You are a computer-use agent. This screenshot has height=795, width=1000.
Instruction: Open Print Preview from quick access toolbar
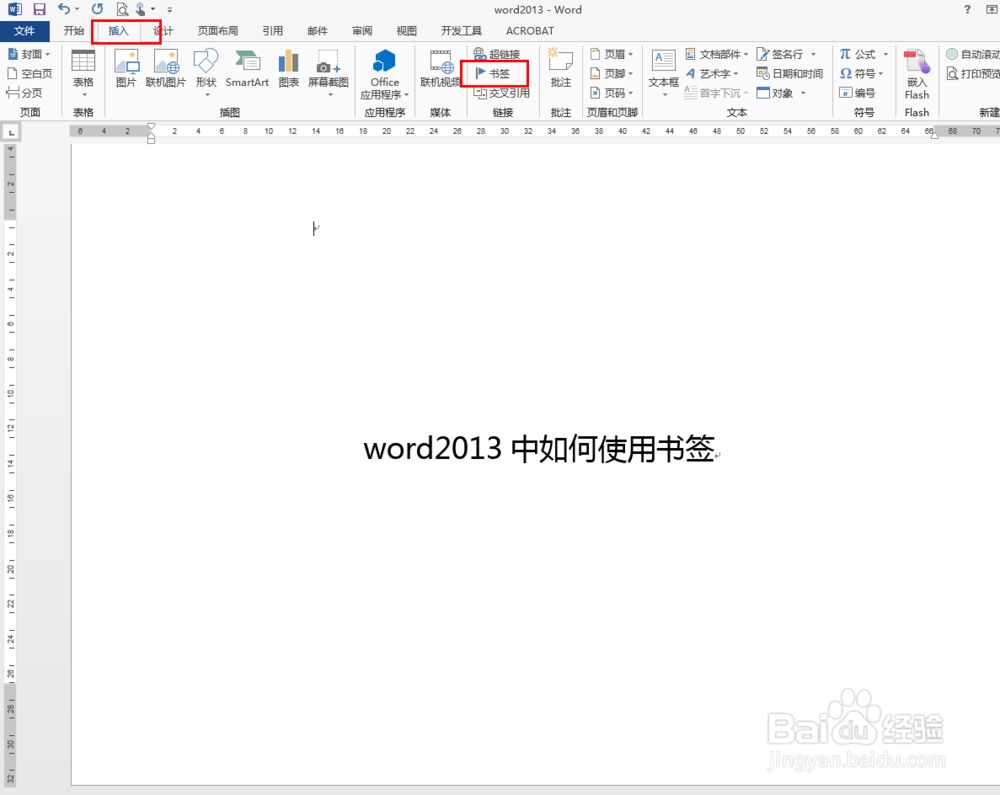(122, 9)
